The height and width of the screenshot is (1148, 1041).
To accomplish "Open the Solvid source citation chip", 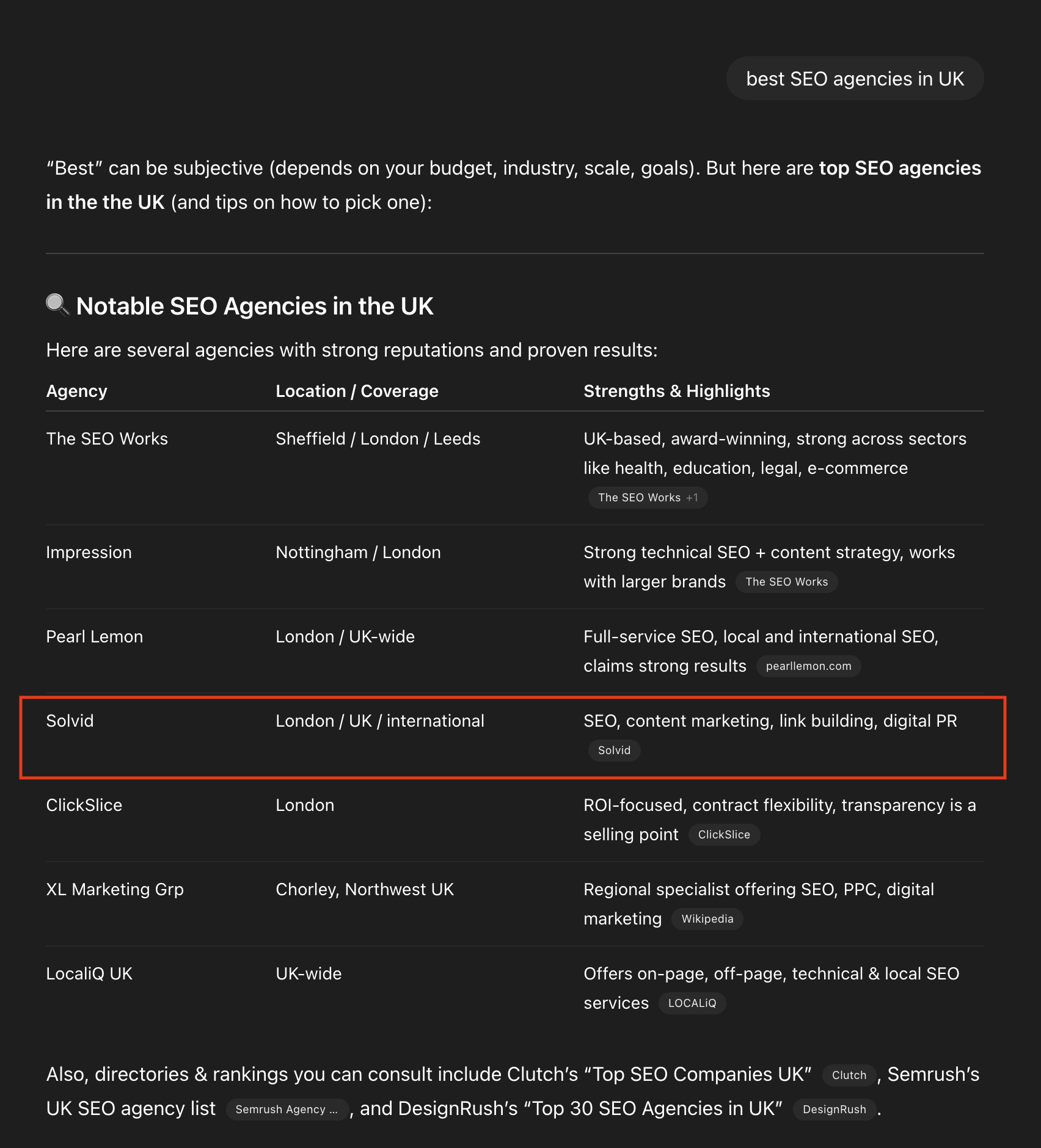I will point(614,750).
